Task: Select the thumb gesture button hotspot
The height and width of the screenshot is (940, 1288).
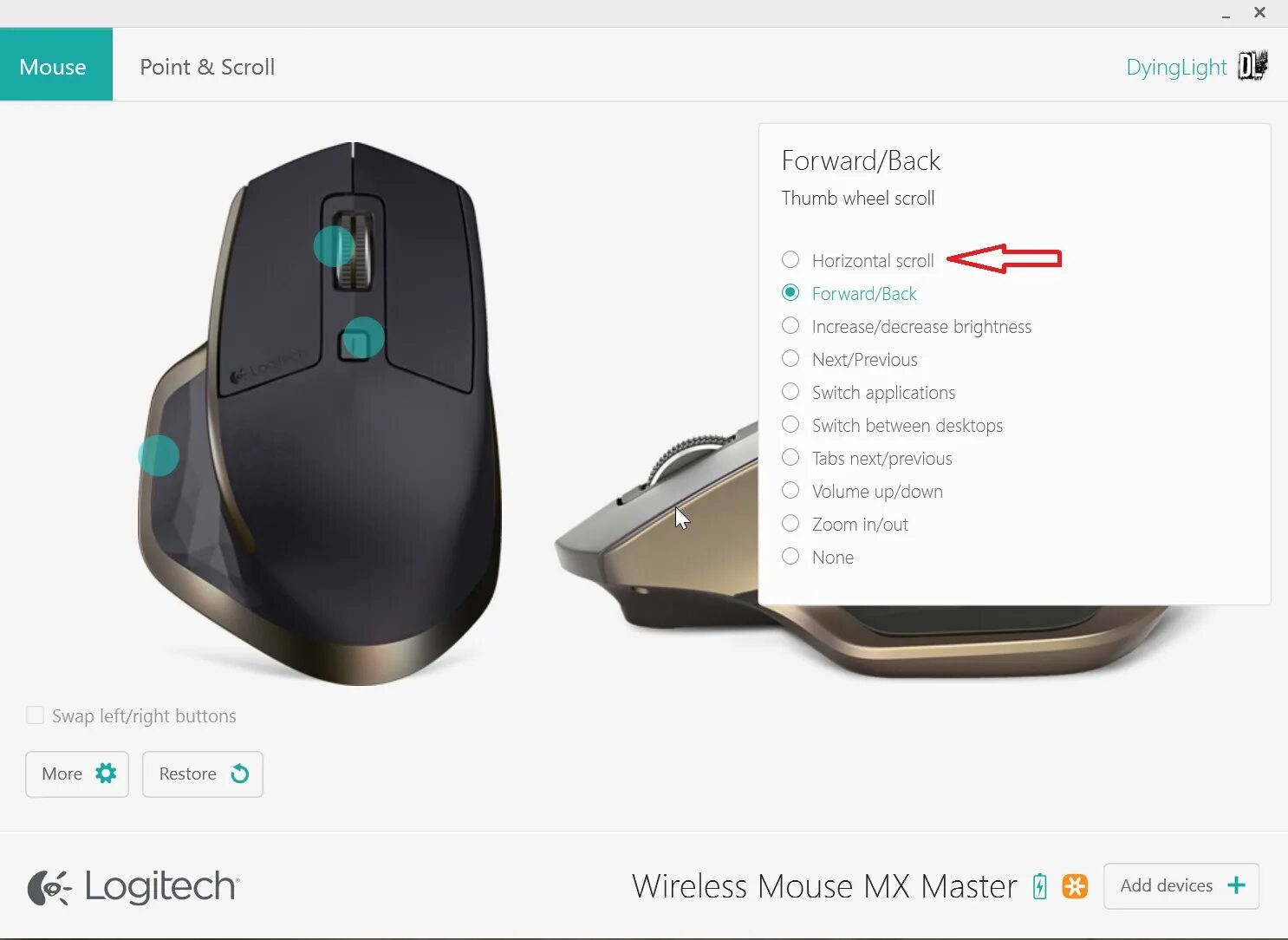Action: click(x=159, y=455)
